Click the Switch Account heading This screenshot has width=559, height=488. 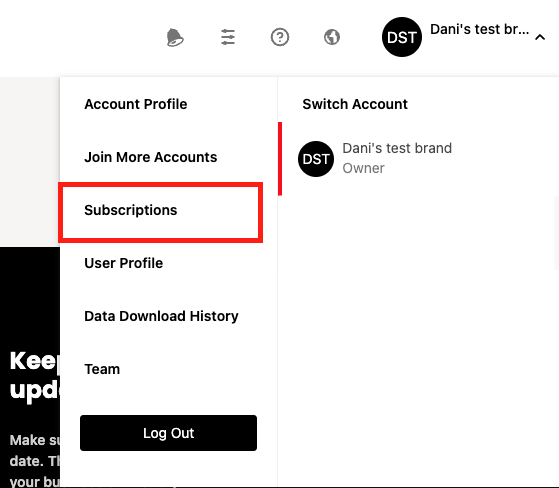pyautogui.click(x=355, y=104)
